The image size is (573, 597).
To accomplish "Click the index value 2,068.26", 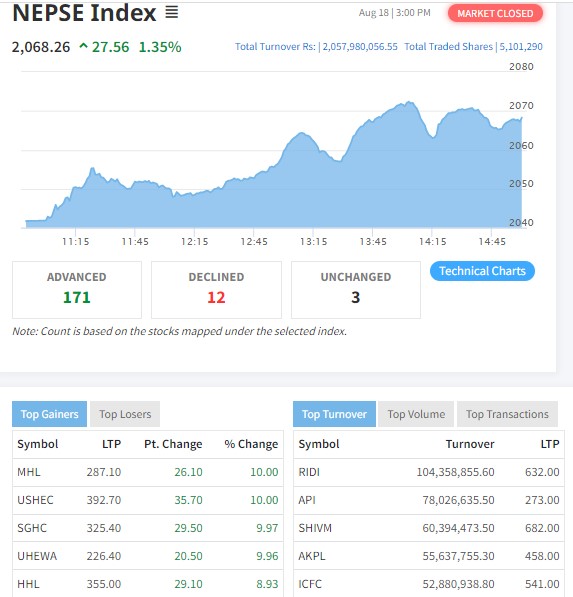I will pyautogui.click(x=41, y=47).
